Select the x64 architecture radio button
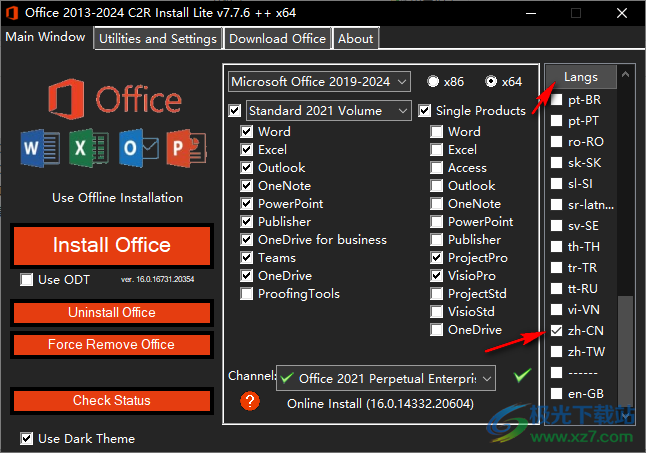 point(491,82)
